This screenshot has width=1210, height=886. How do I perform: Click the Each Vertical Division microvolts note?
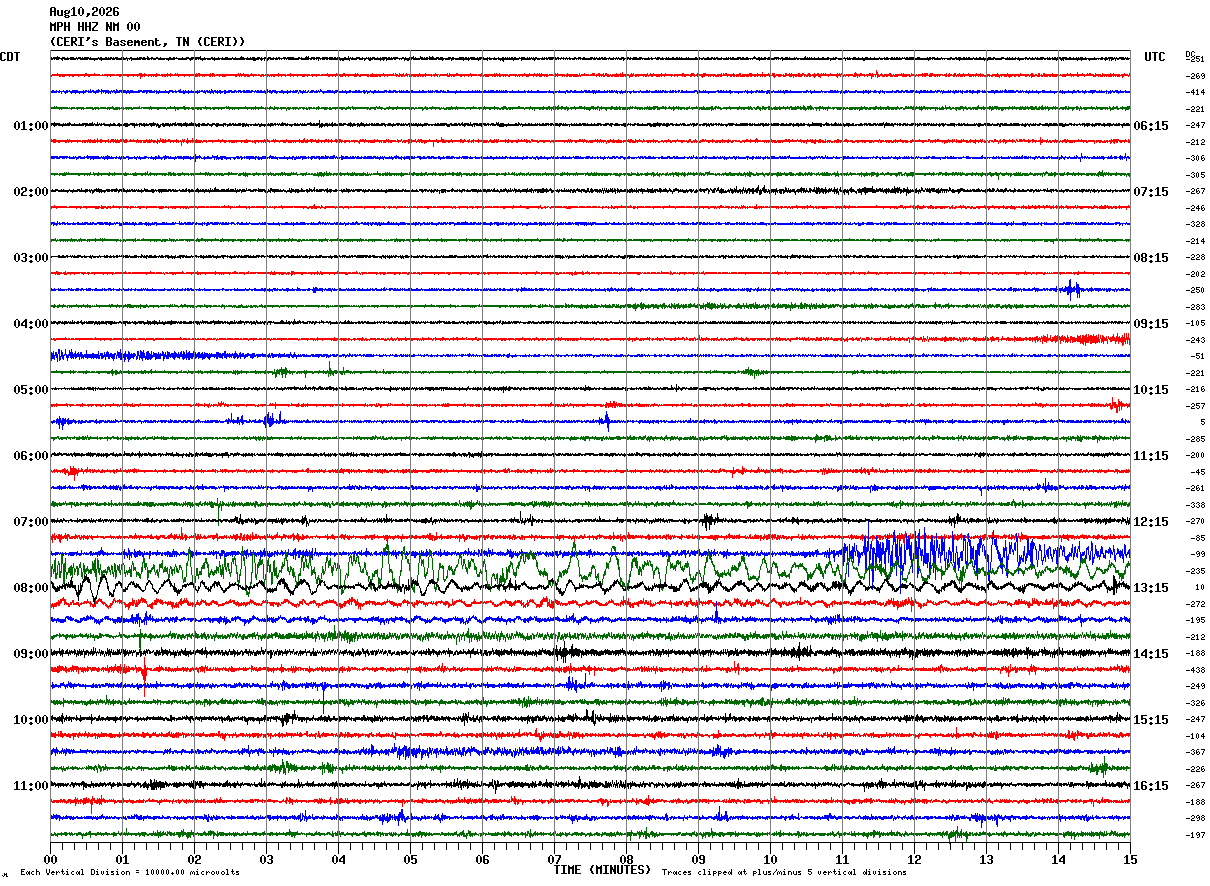pos(130,872)
